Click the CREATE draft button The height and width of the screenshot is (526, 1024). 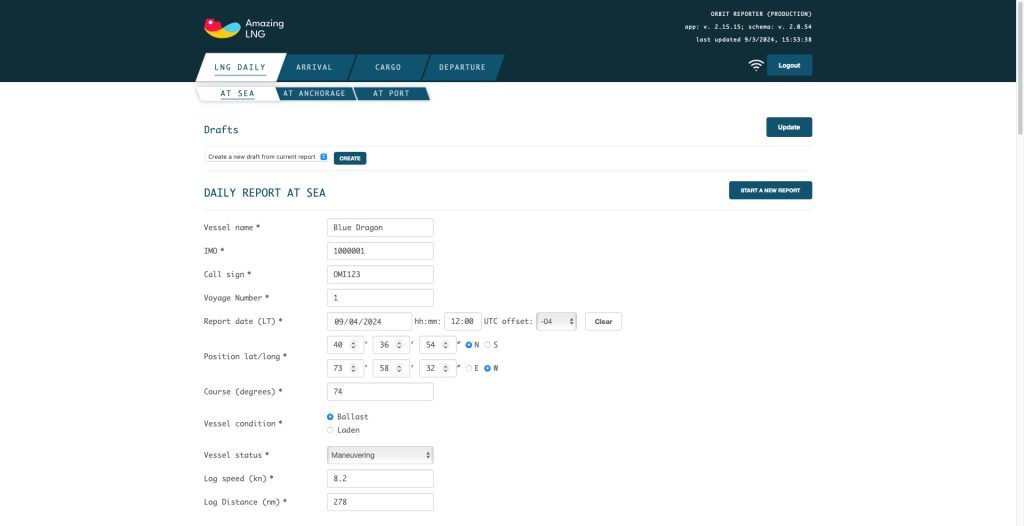[x=350, y=158]
